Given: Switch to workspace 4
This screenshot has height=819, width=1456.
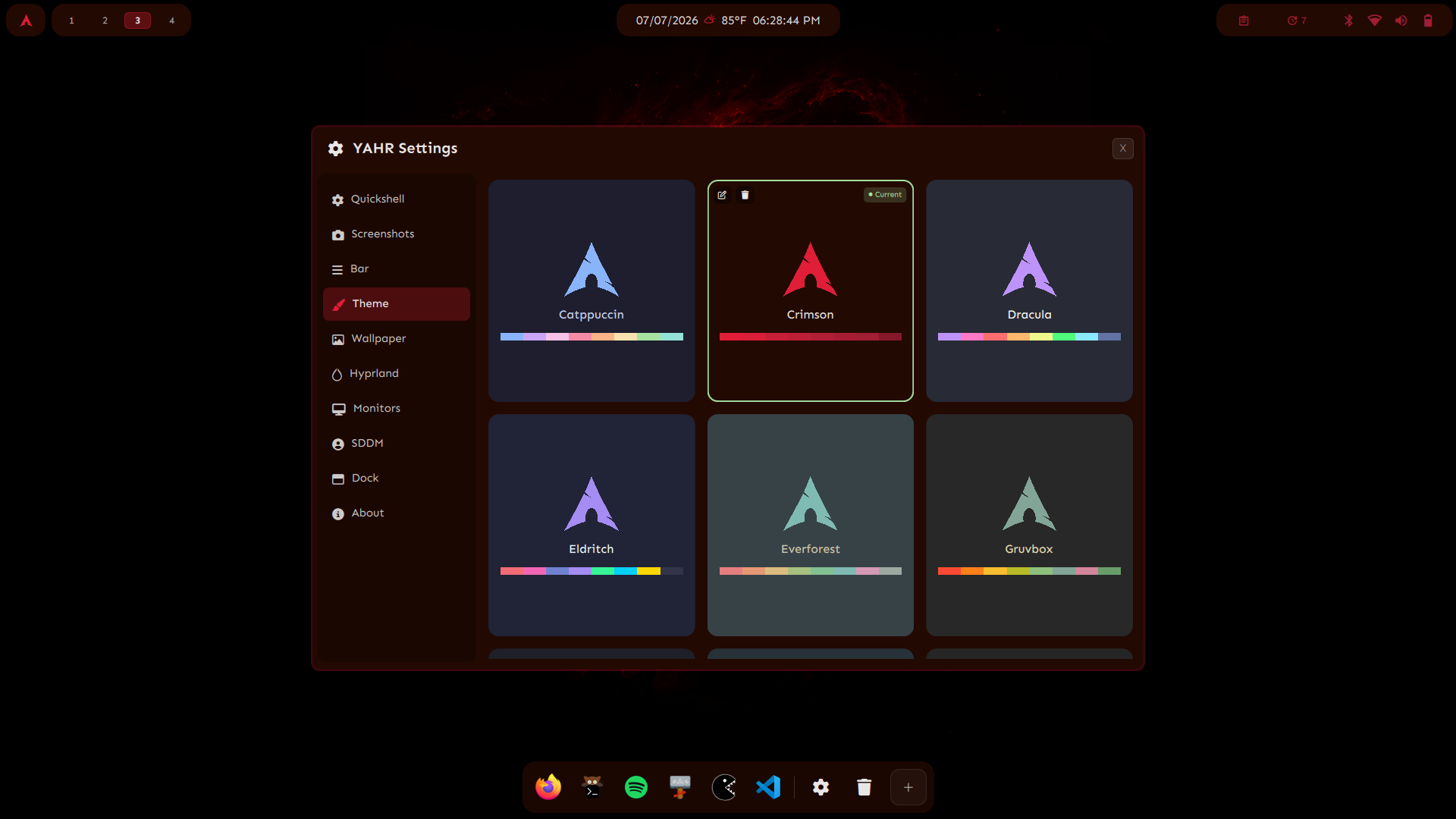Looking at the screenshot, I should 171,20.
